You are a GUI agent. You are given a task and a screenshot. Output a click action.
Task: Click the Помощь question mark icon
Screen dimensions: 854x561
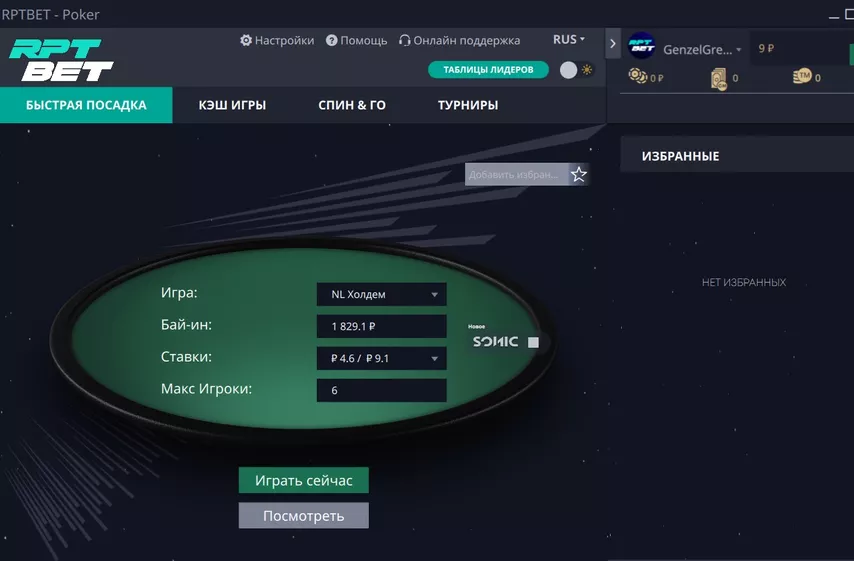click(x=332, y=40)
